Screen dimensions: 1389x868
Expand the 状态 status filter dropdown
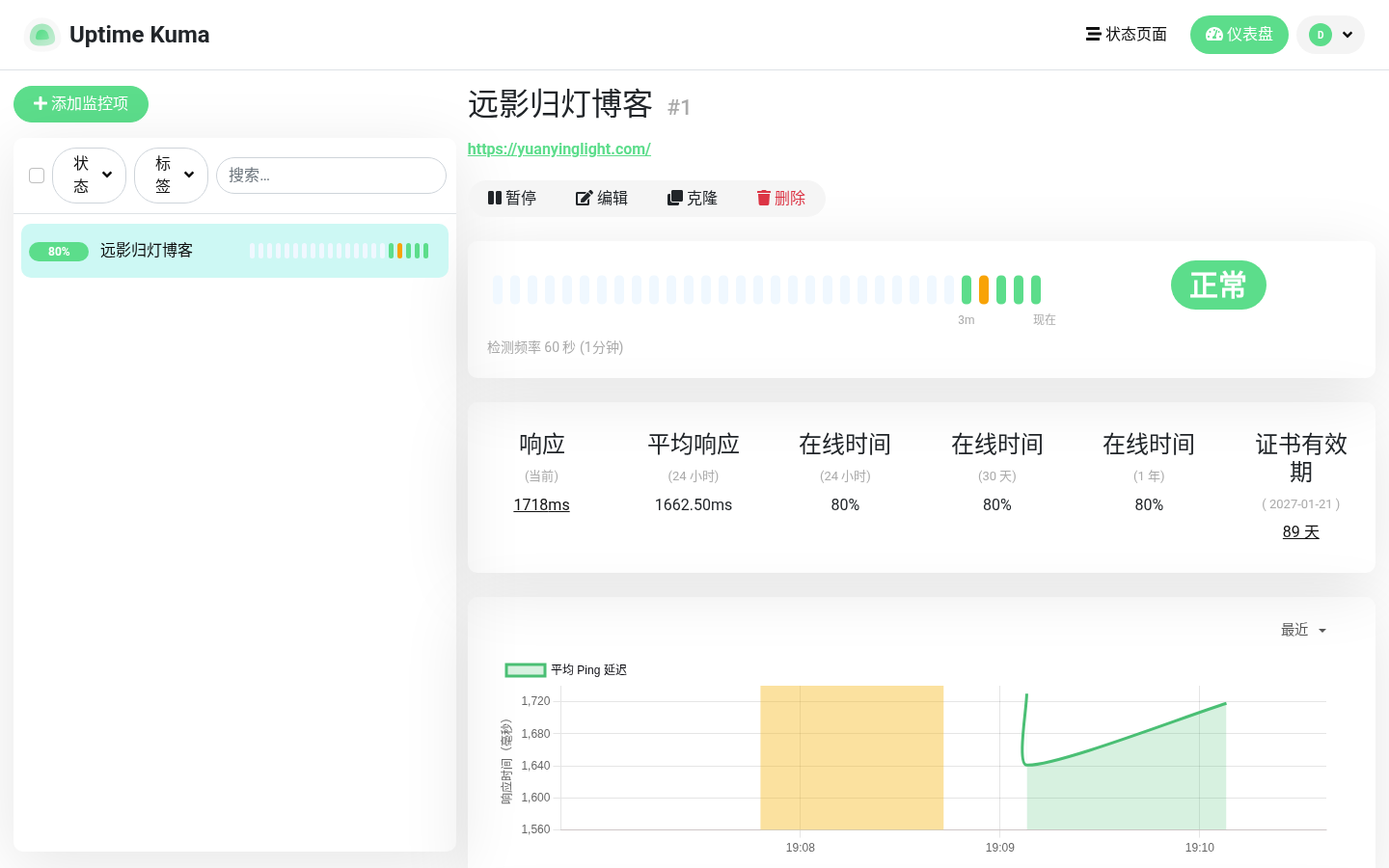click(x=89, y=176)
